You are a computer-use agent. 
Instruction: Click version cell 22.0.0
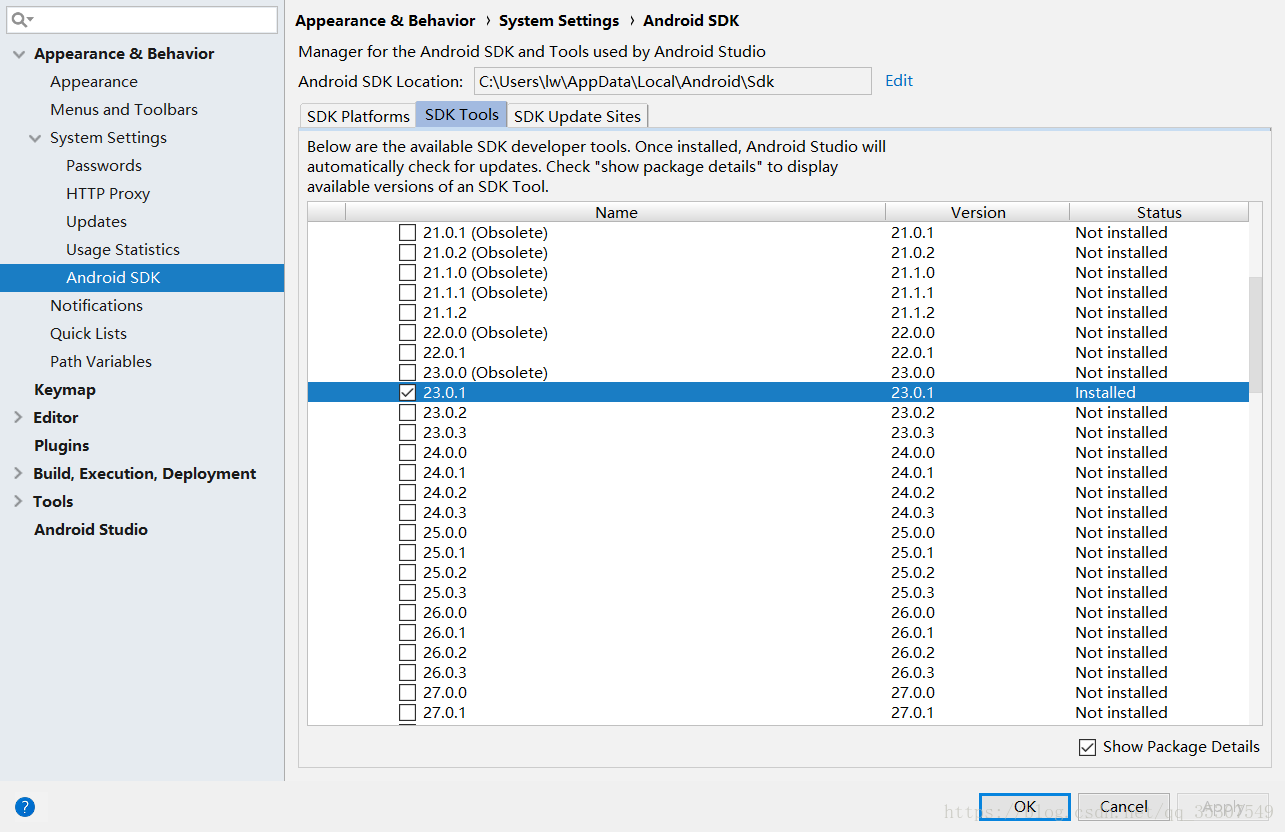pyautogui.click(x=913, y=332)
